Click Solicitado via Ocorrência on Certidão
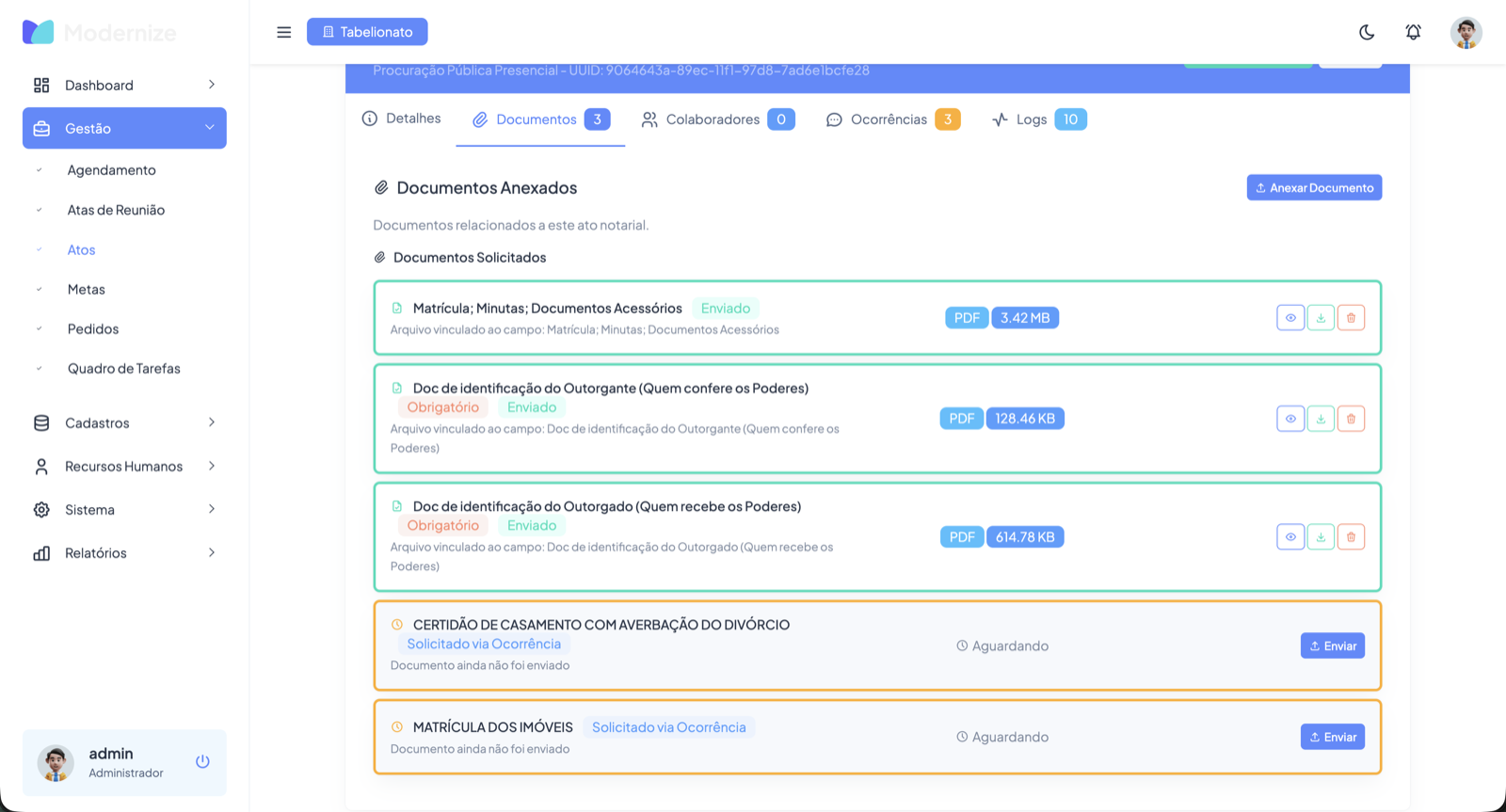The width and height of the screenshot is (1506, 812). coord(484,644)
